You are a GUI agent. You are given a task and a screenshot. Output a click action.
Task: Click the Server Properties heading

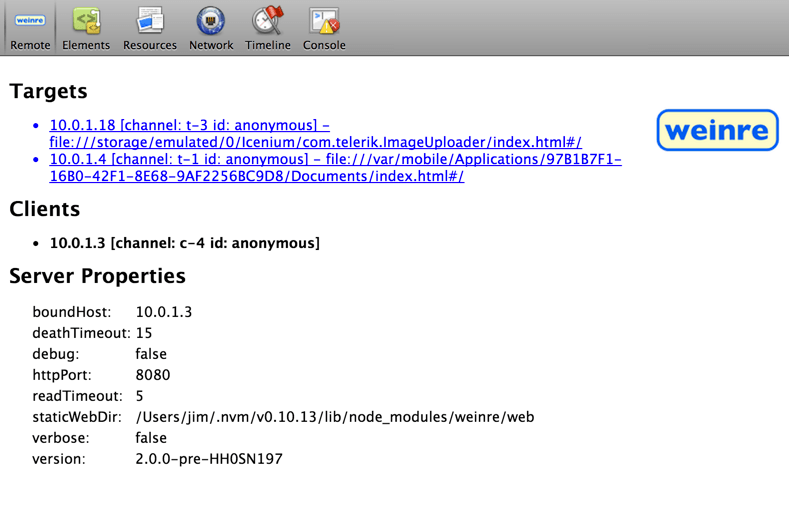[x=97, y=276]
